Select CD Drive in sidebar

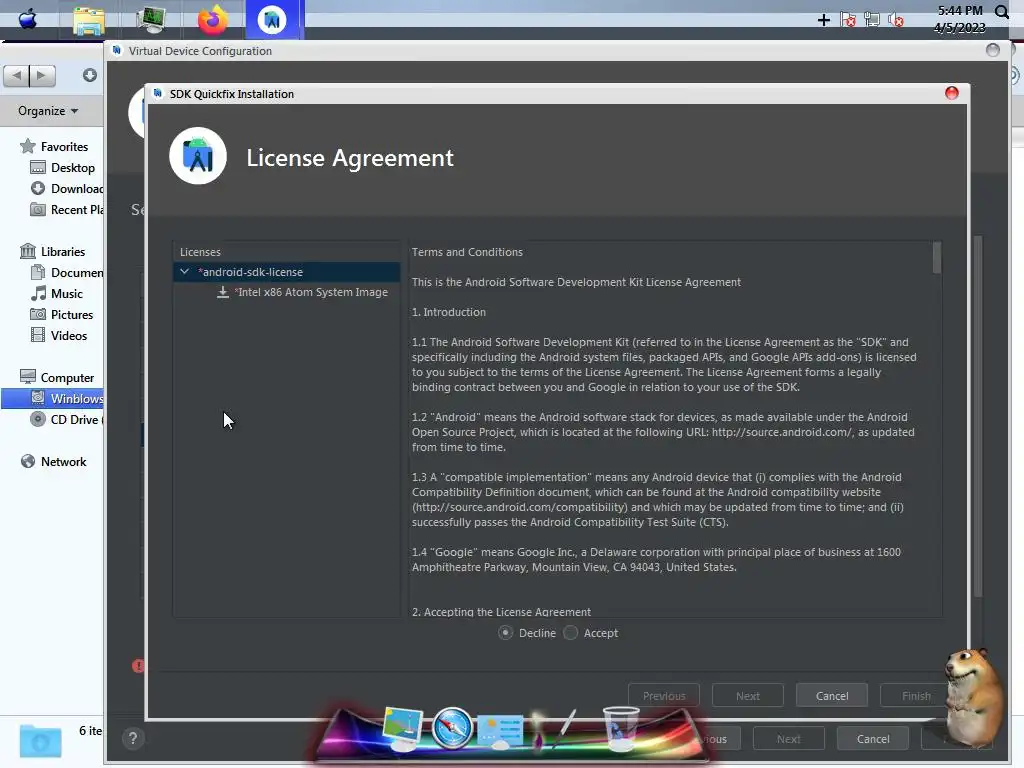(x=76, y=419)
